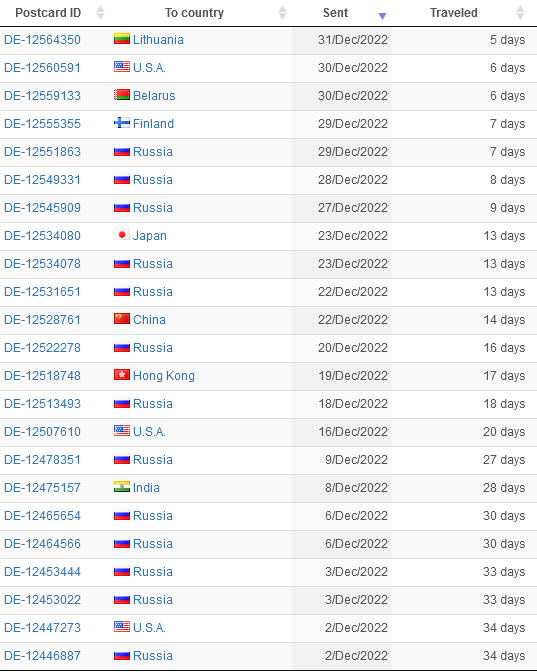Image resolution: width=537 pixels, height=672 pixels.
Task: Sort by Postcard ID using the arrows
Action: tap(100, 13)
